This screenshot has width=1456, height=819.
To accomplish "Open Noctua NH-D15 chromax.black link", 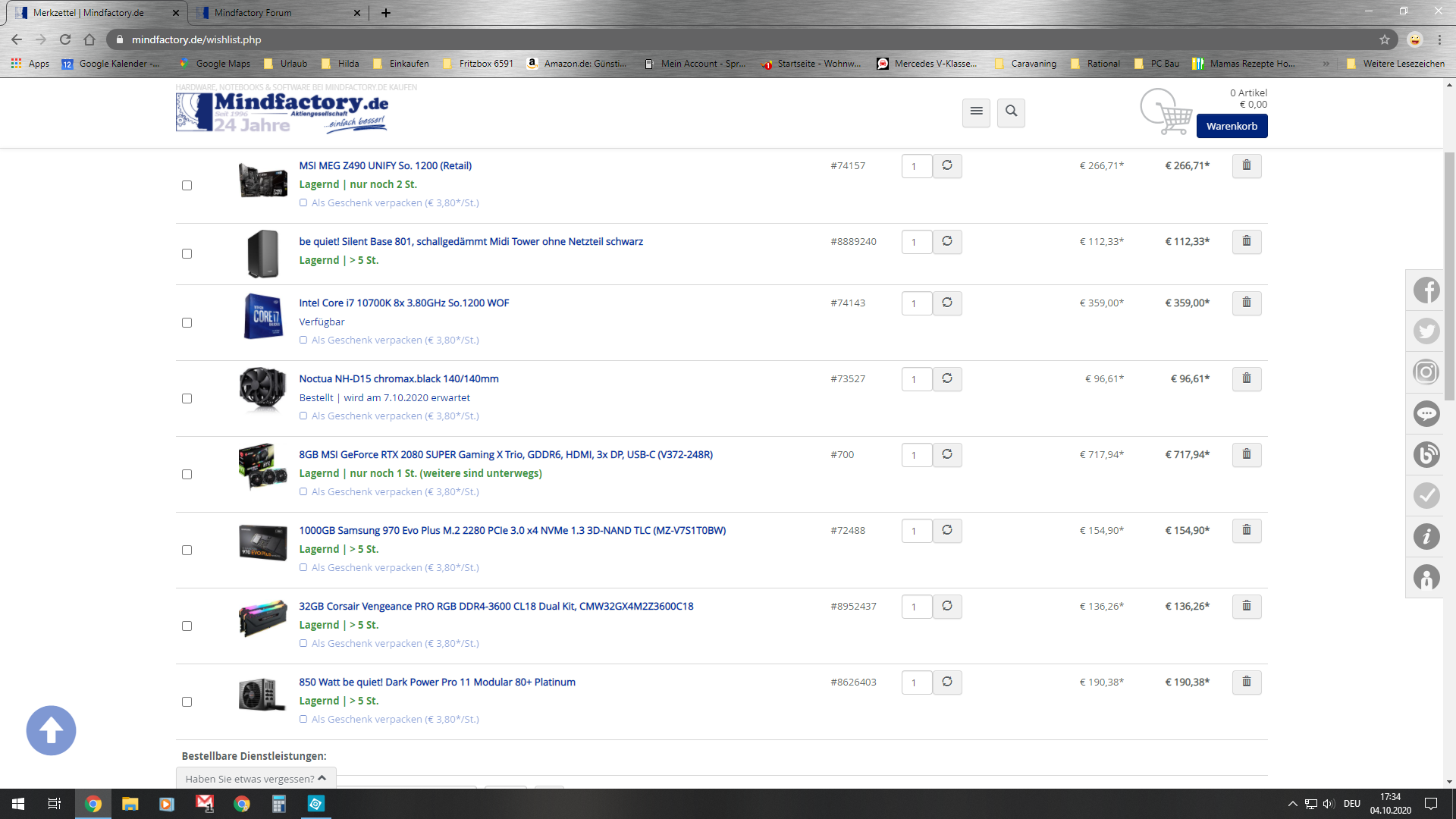I will tap(399, 378).
